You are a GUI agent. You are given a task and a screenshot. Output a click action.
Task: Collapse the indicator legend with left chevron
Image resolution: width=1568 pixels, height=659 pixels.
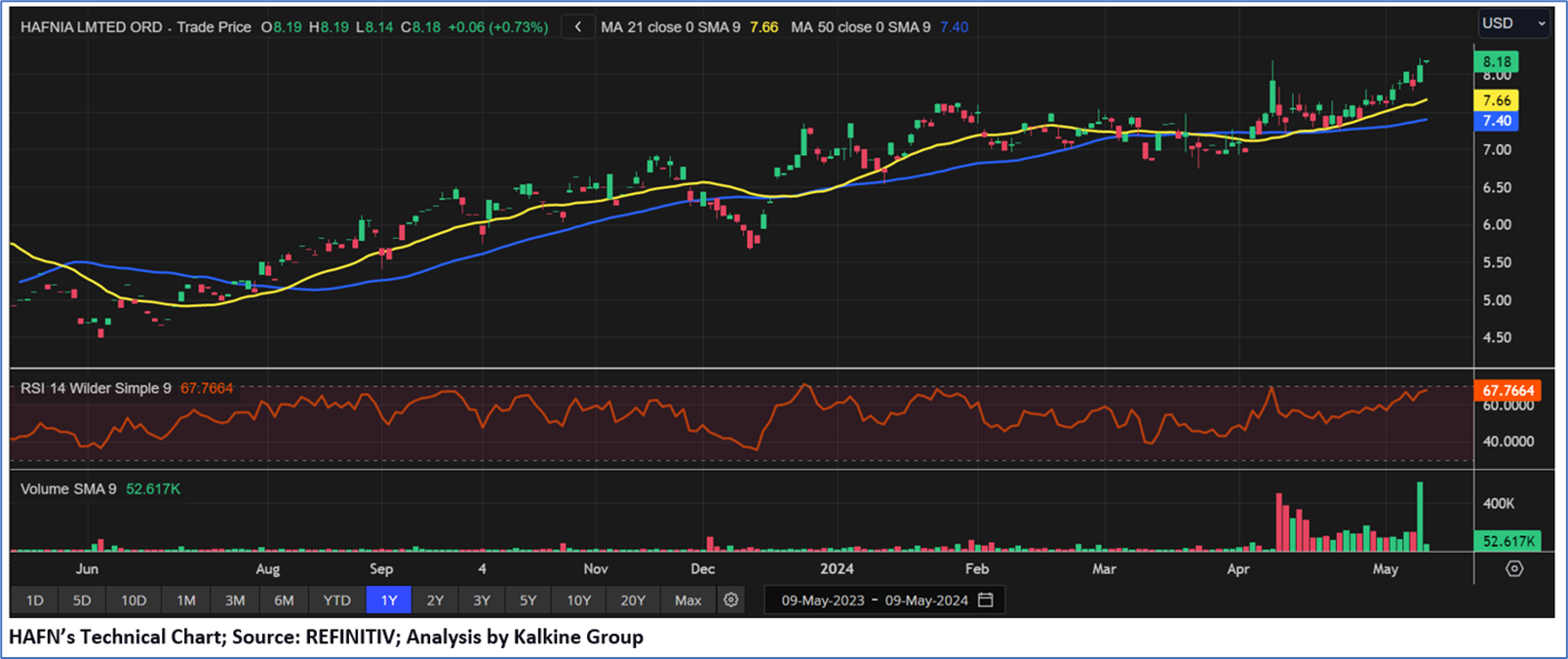tap(578, 27)
